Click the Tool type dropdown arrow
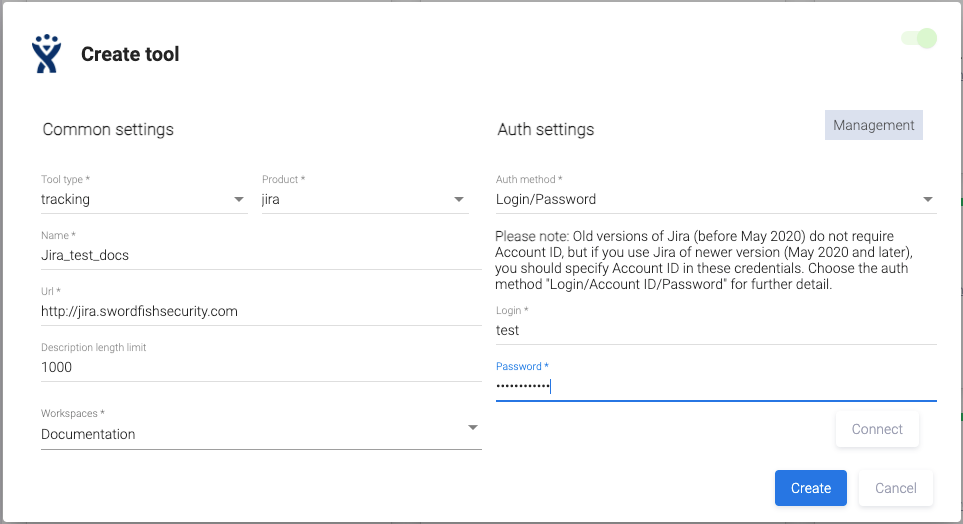This screenshot has width=963, height=524. 239,200
